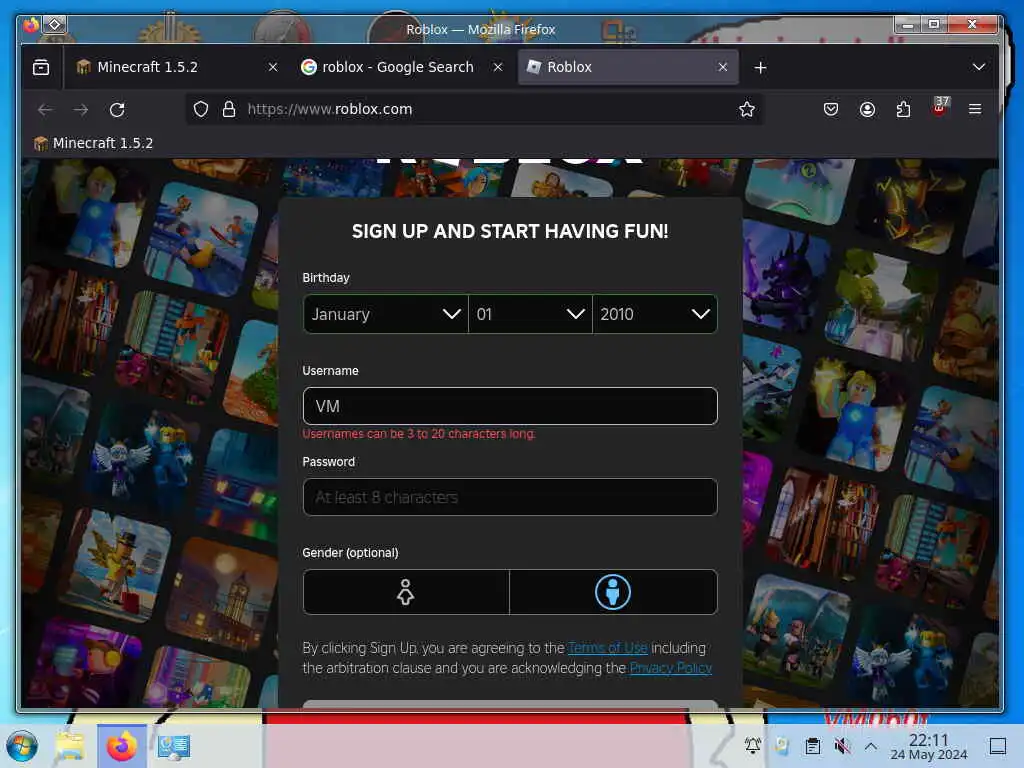Image resolution: width=1024 pixels, height=768 pixels.
Task: Click the Username field containing VM
Action: tap(510, 406)
